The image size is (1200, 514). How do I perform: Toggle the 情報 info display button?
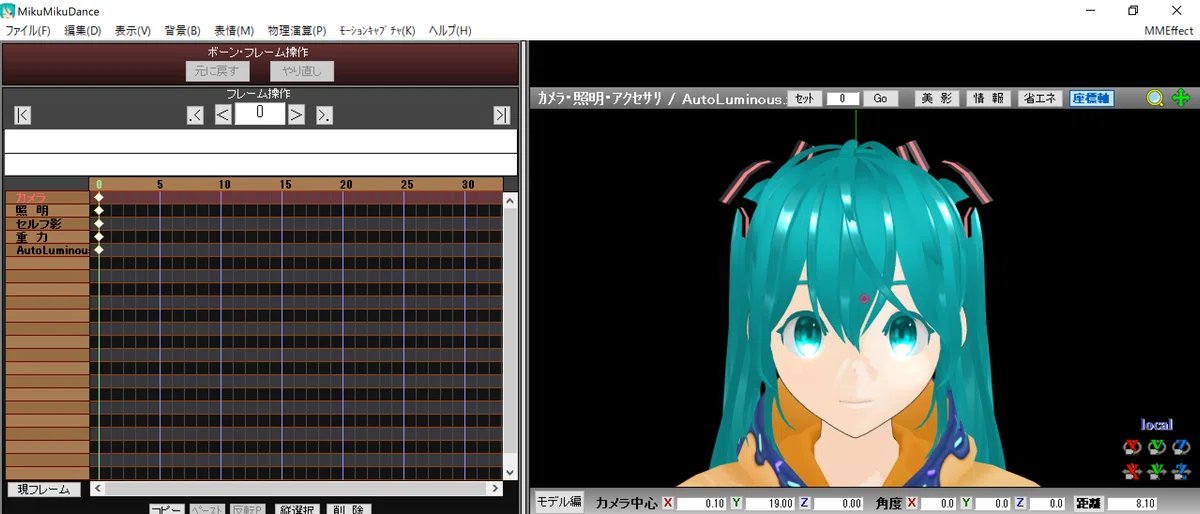(988, 99)
